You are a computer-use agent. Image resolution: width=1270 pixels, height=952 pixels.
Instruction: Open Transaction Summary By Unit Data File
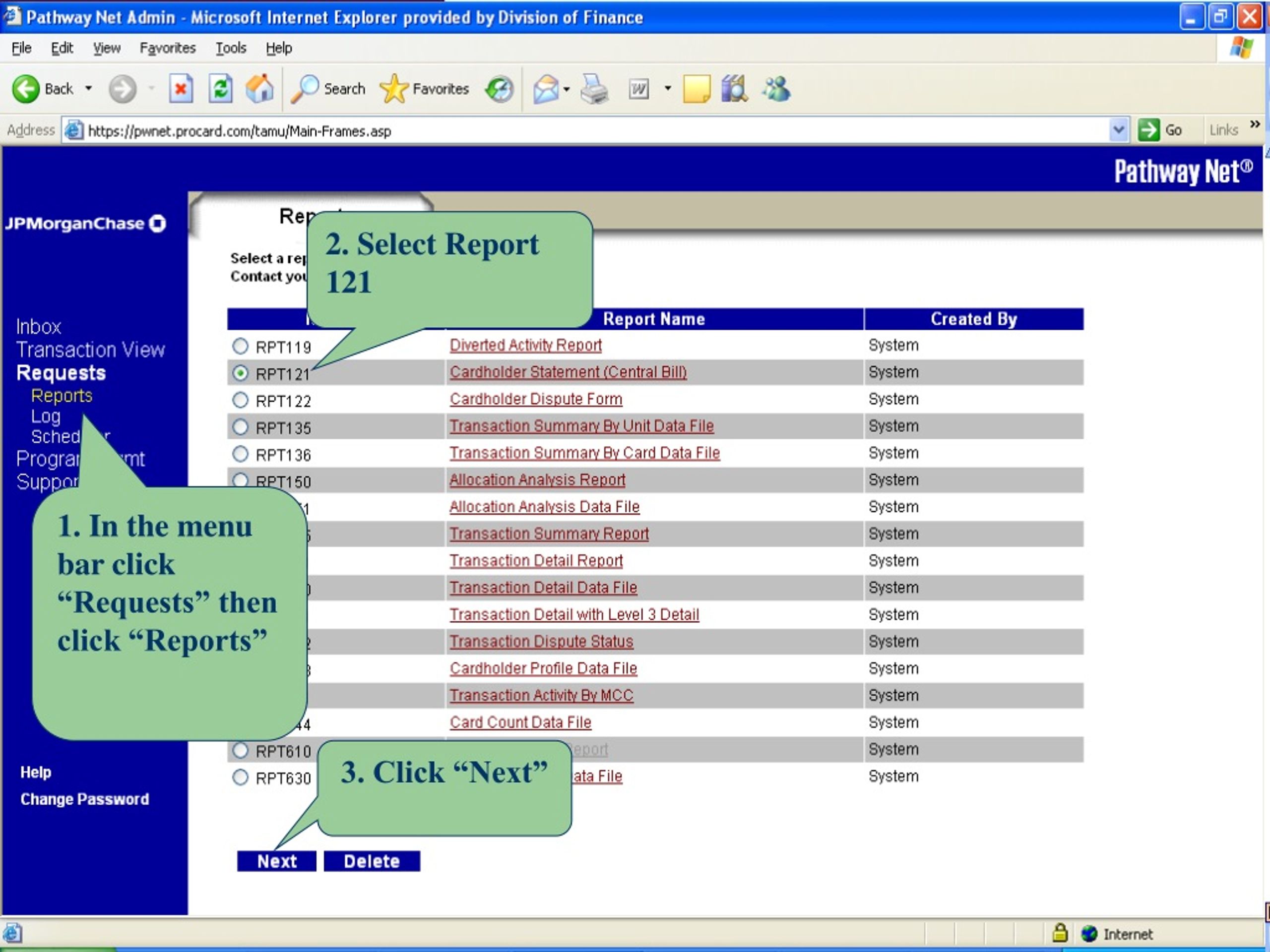click(581, 426)
